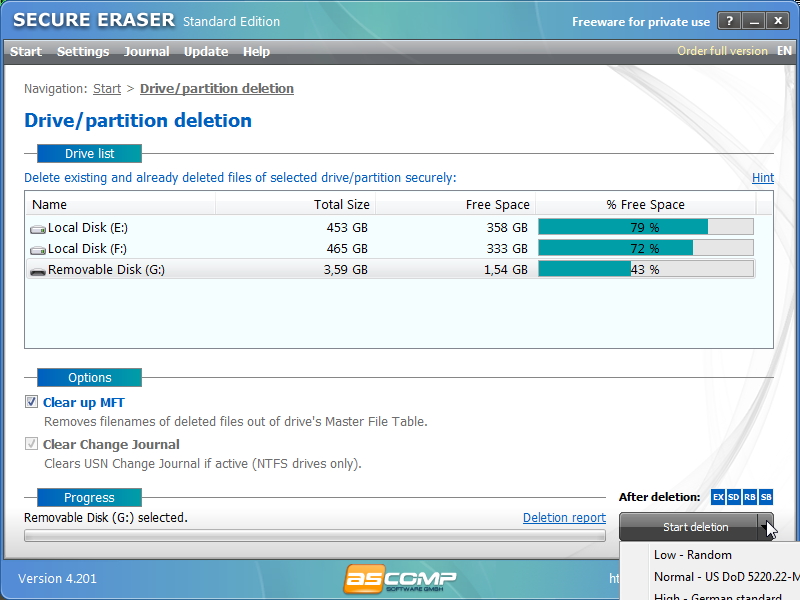Open the question mark help button
This screenshot has width=800, height=600.
[729, 21]
